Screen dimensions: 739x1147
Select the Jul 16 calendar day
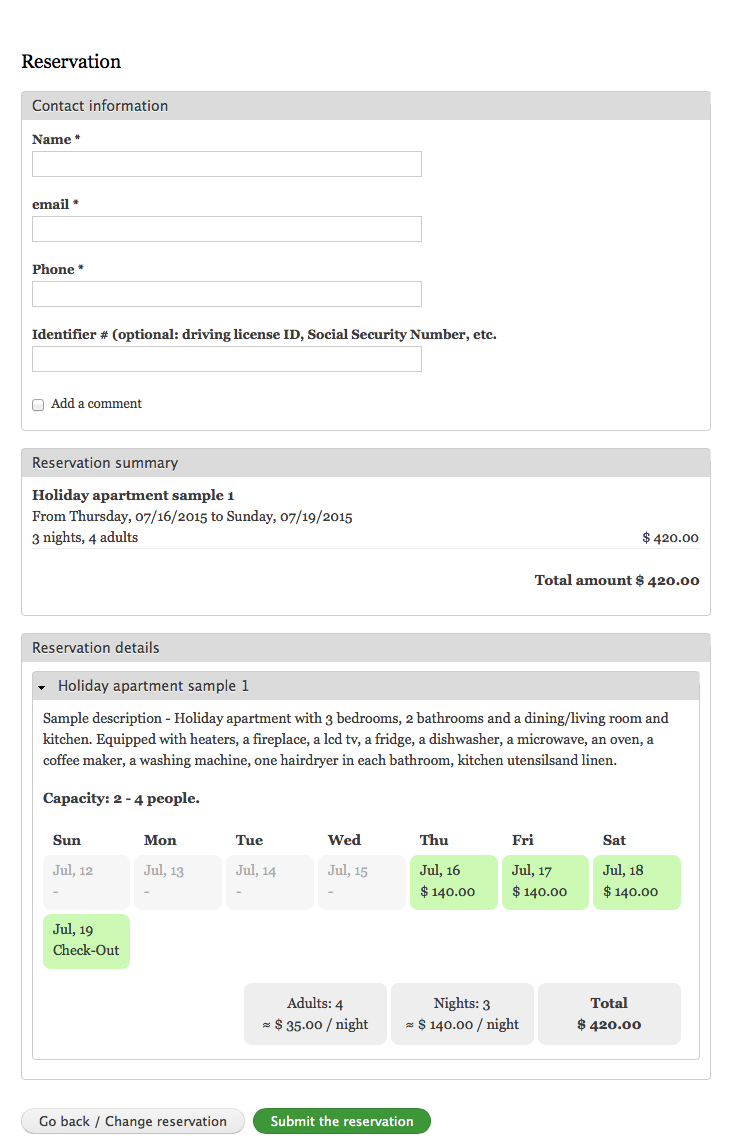tap(453, 882)
